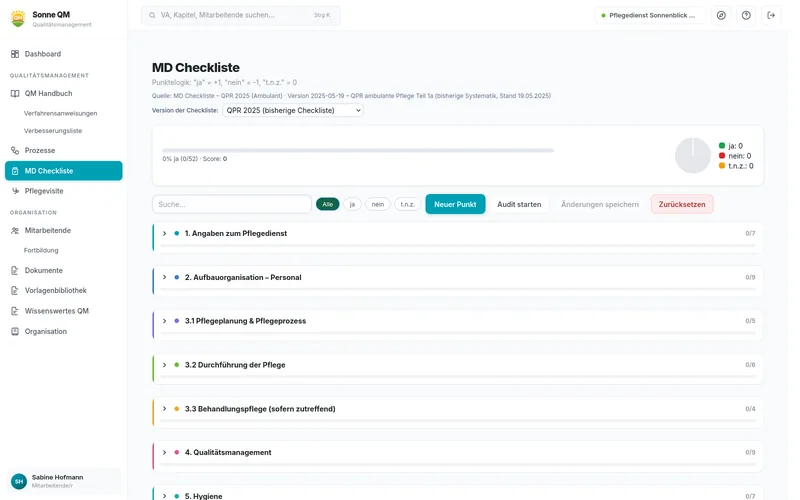Expand section 4. Qualitätsmanagement
This screenshot has height=500, width=800.
click(164, 452)
